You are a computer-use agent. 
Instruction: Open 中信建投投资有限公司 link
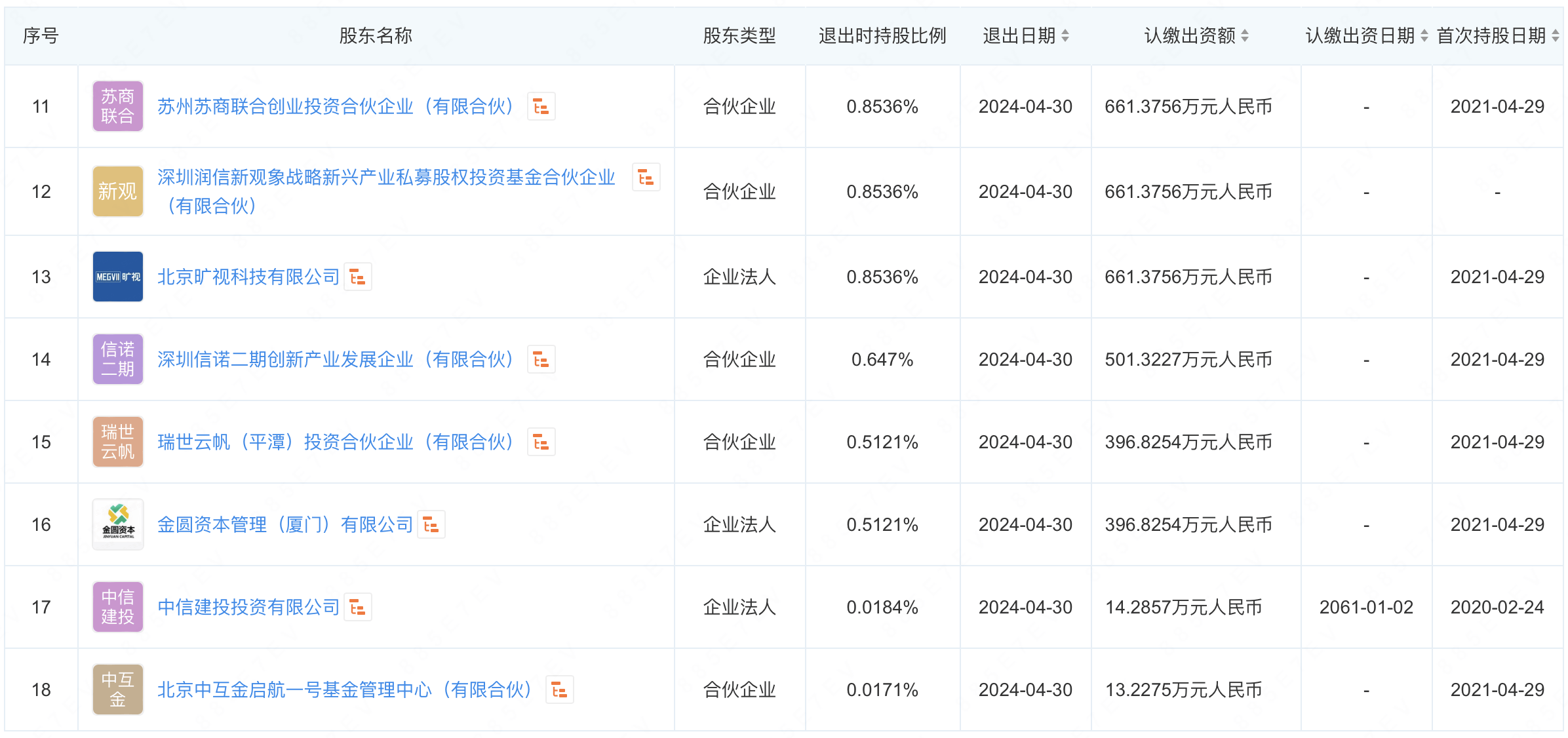[x=248, y=608]
